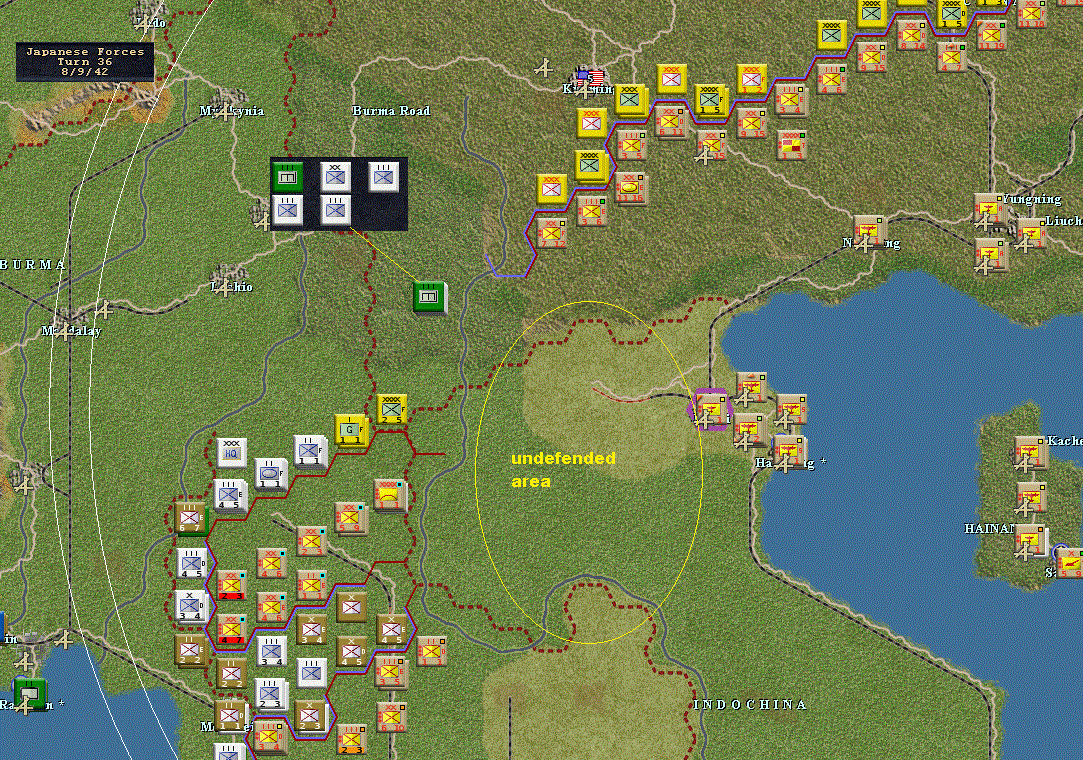This screenshot has height=760, width=1083.
Task: Click the 'BURMA' region label
Action: [x=32, y=265]
